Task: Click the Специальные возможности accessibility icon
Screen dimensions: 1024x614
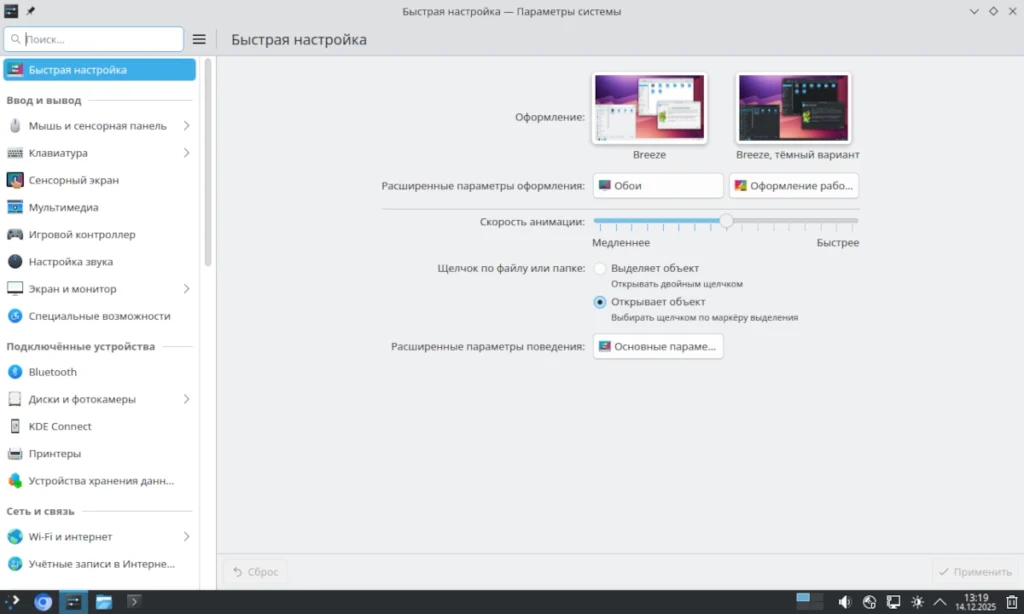Action: tap(15, 315)
